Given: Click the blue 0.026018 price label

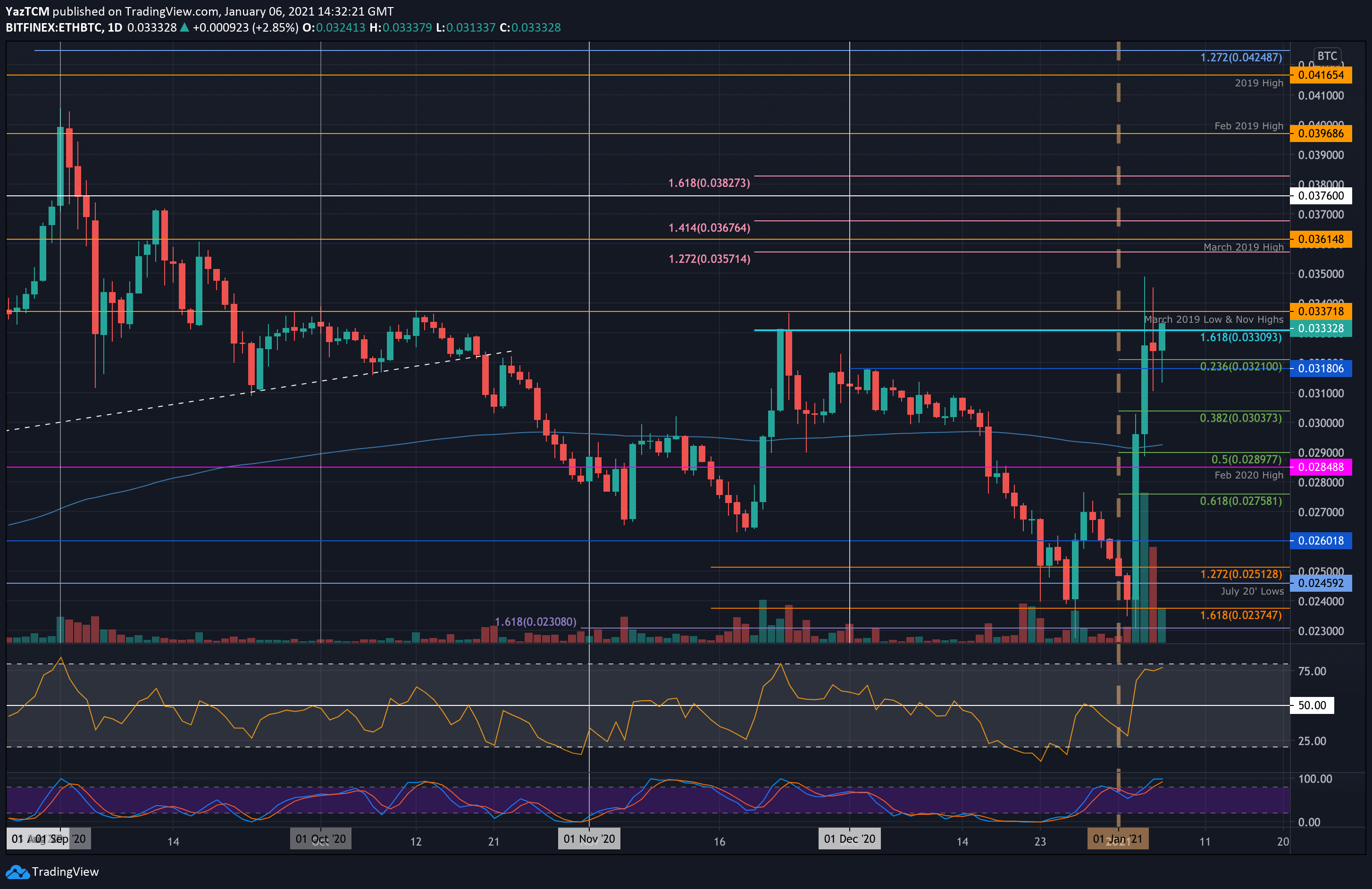Looking at the screenshot, I should point(1320,541).
